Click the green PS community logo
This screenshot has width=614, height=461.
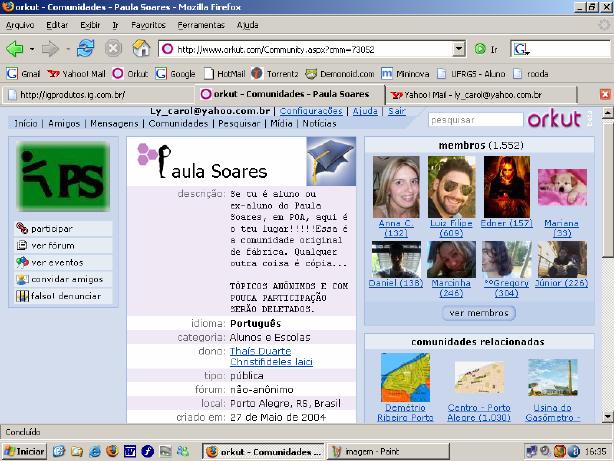click(60, 178)
